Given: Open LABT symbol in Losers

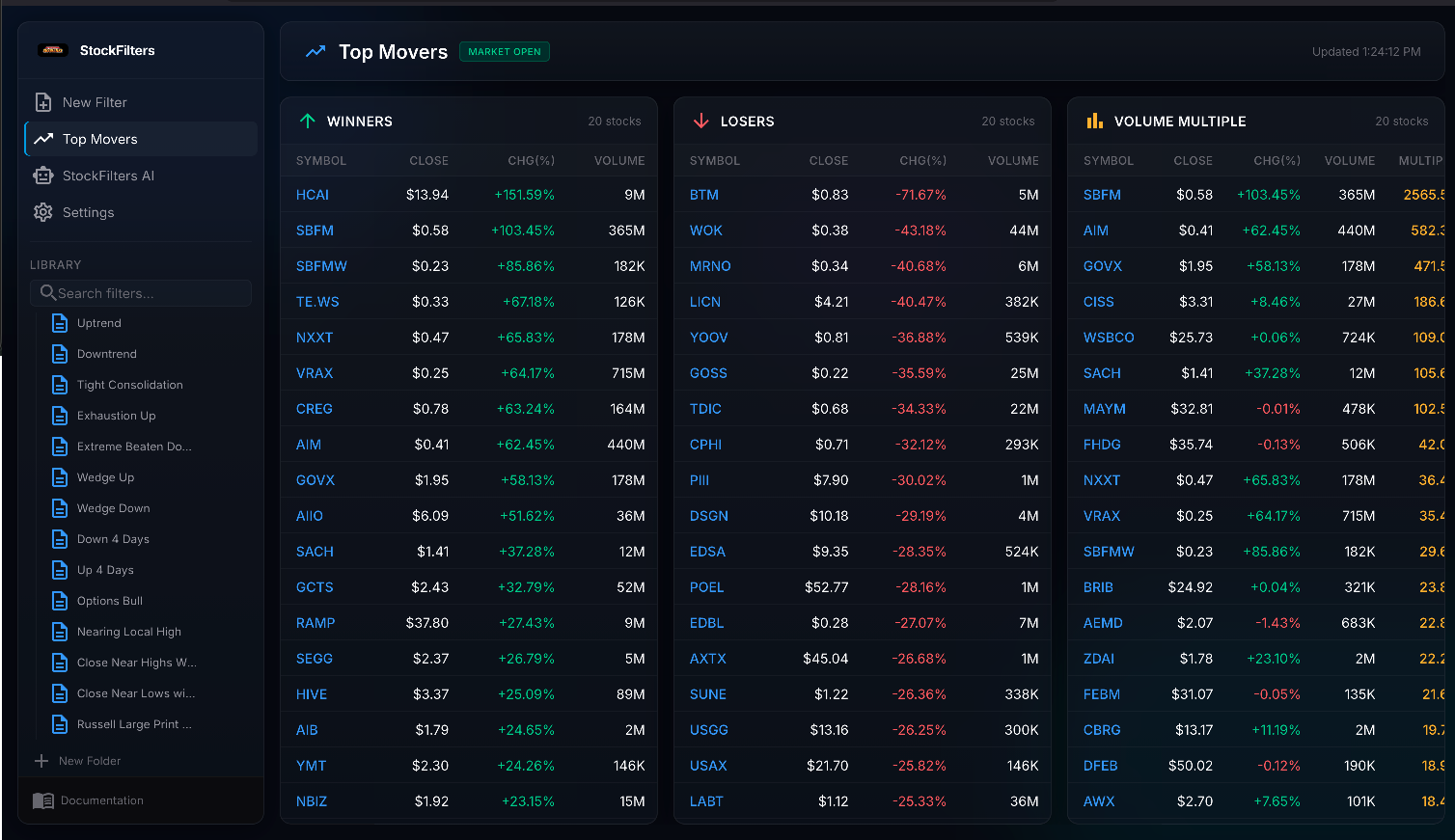Looking at the screenshot, I should (x=706, y=801).
